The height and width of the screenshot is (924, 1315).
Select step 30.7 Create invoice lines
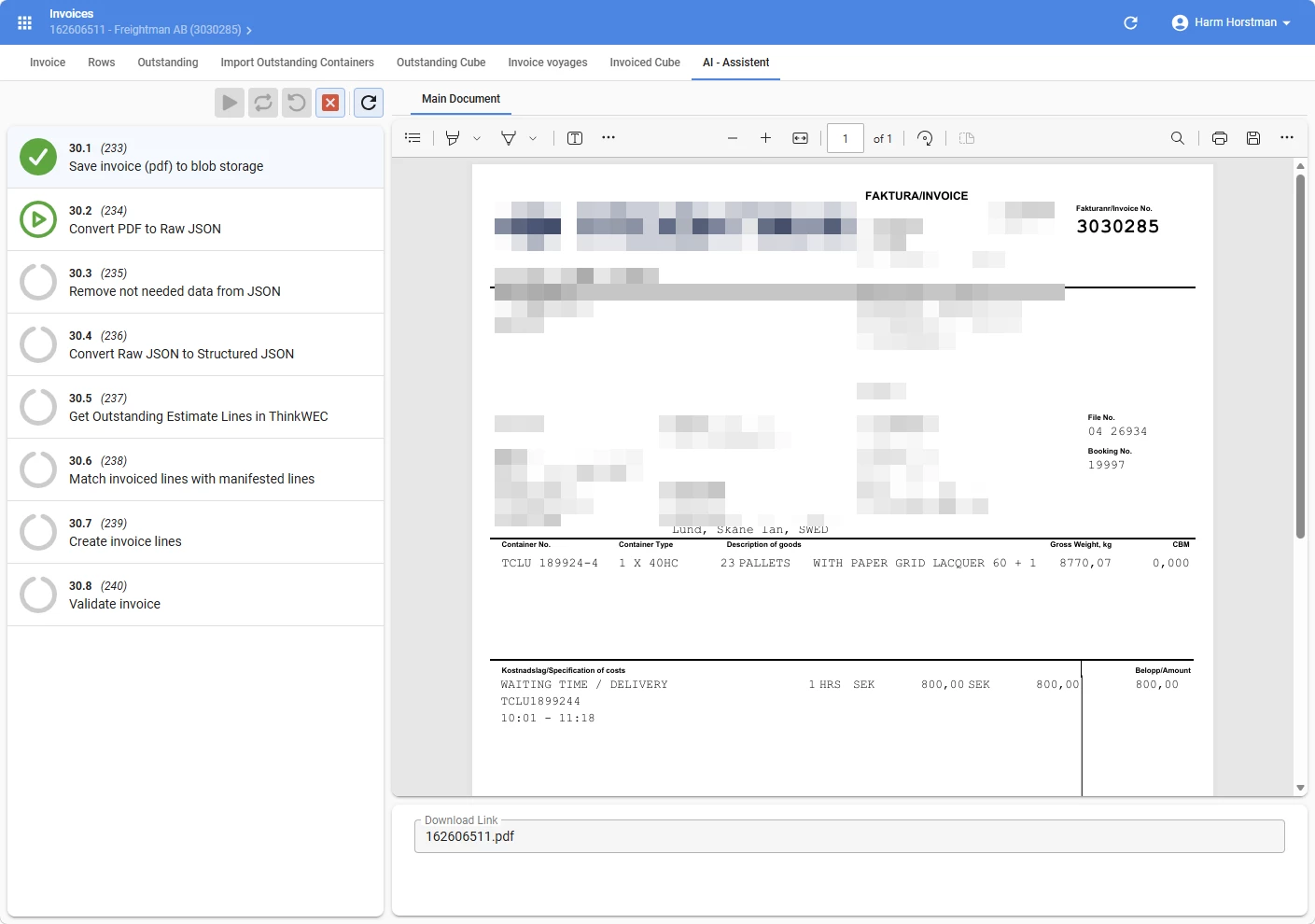(196, 532)
